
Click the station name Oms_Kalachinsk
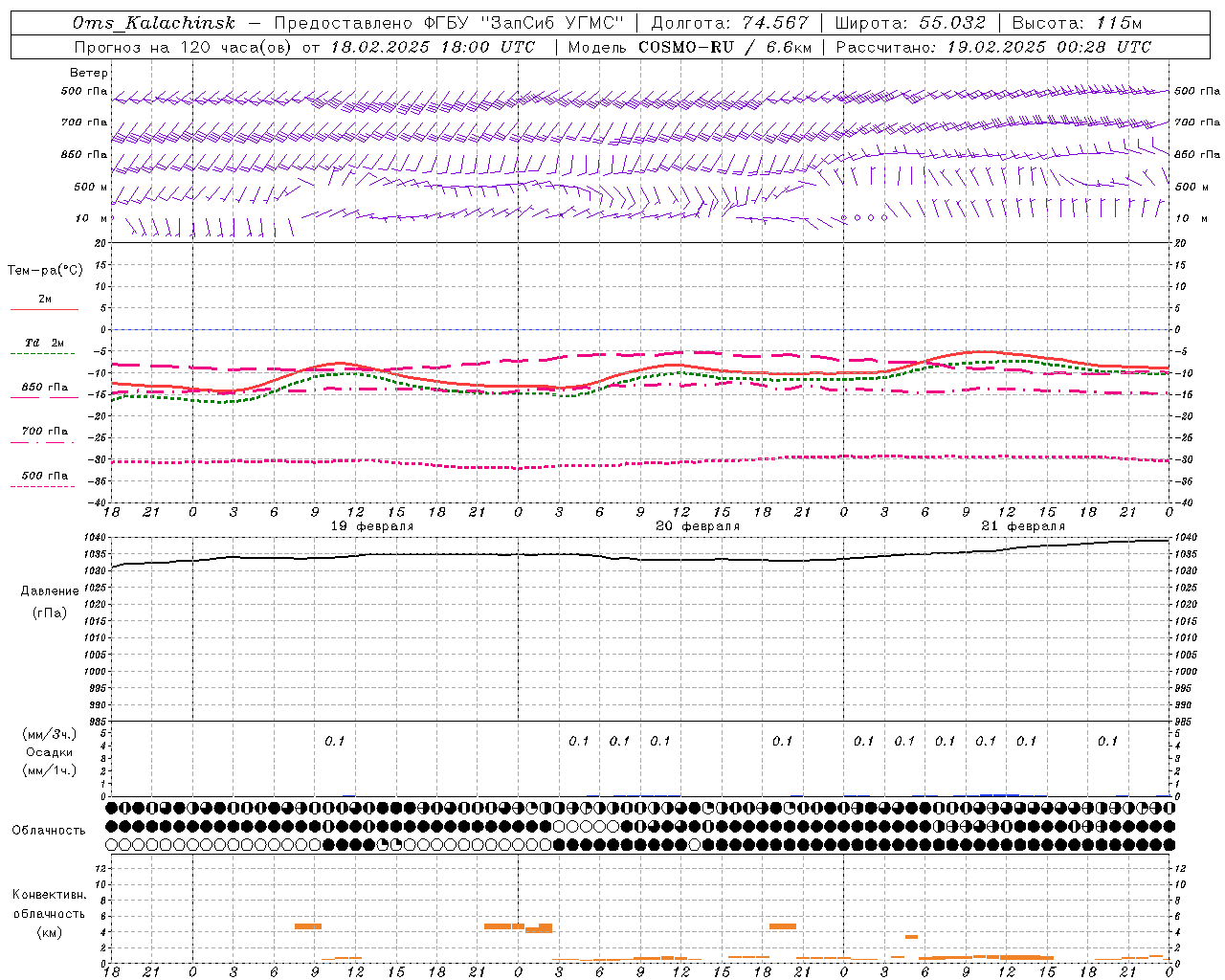[x=153, y=23]
